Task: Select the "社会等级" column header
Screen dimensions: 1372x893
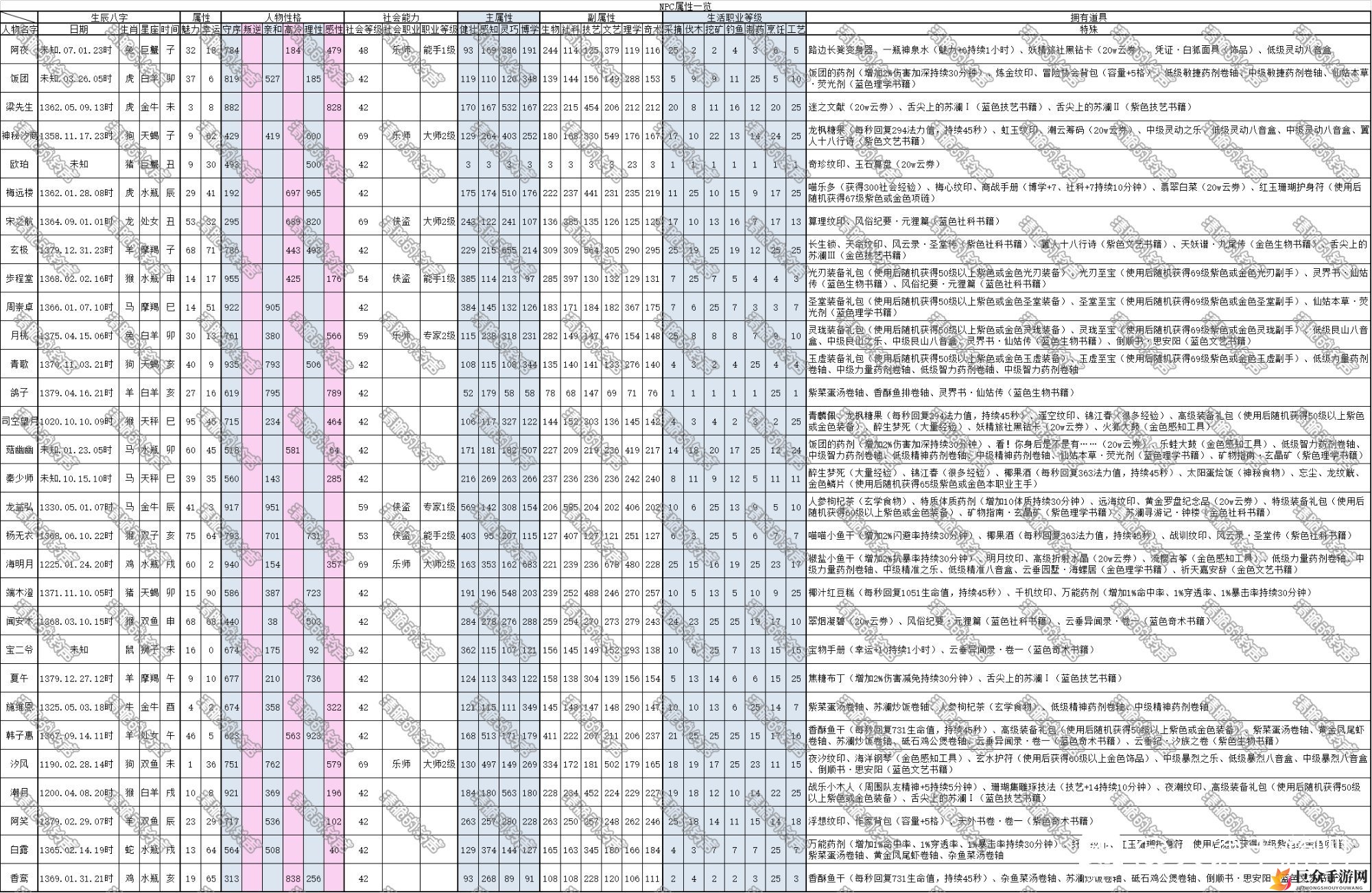Action: 364,29
